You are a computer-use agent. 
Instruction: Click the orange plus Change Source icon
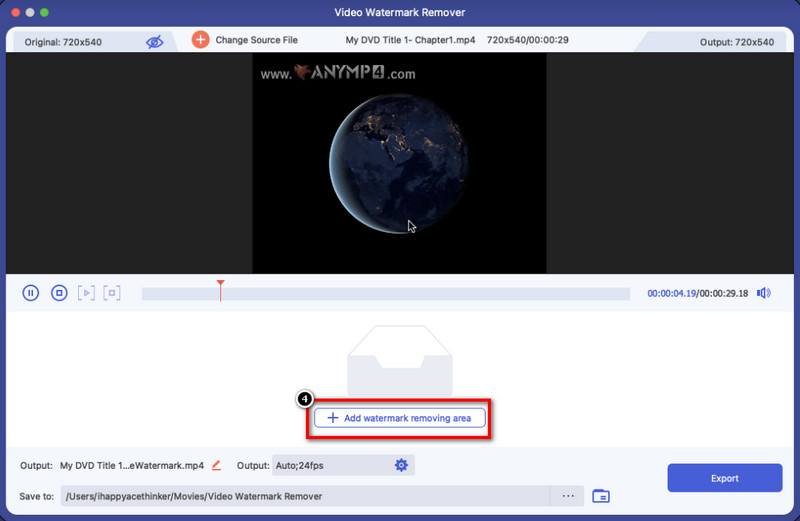point(201,40)
